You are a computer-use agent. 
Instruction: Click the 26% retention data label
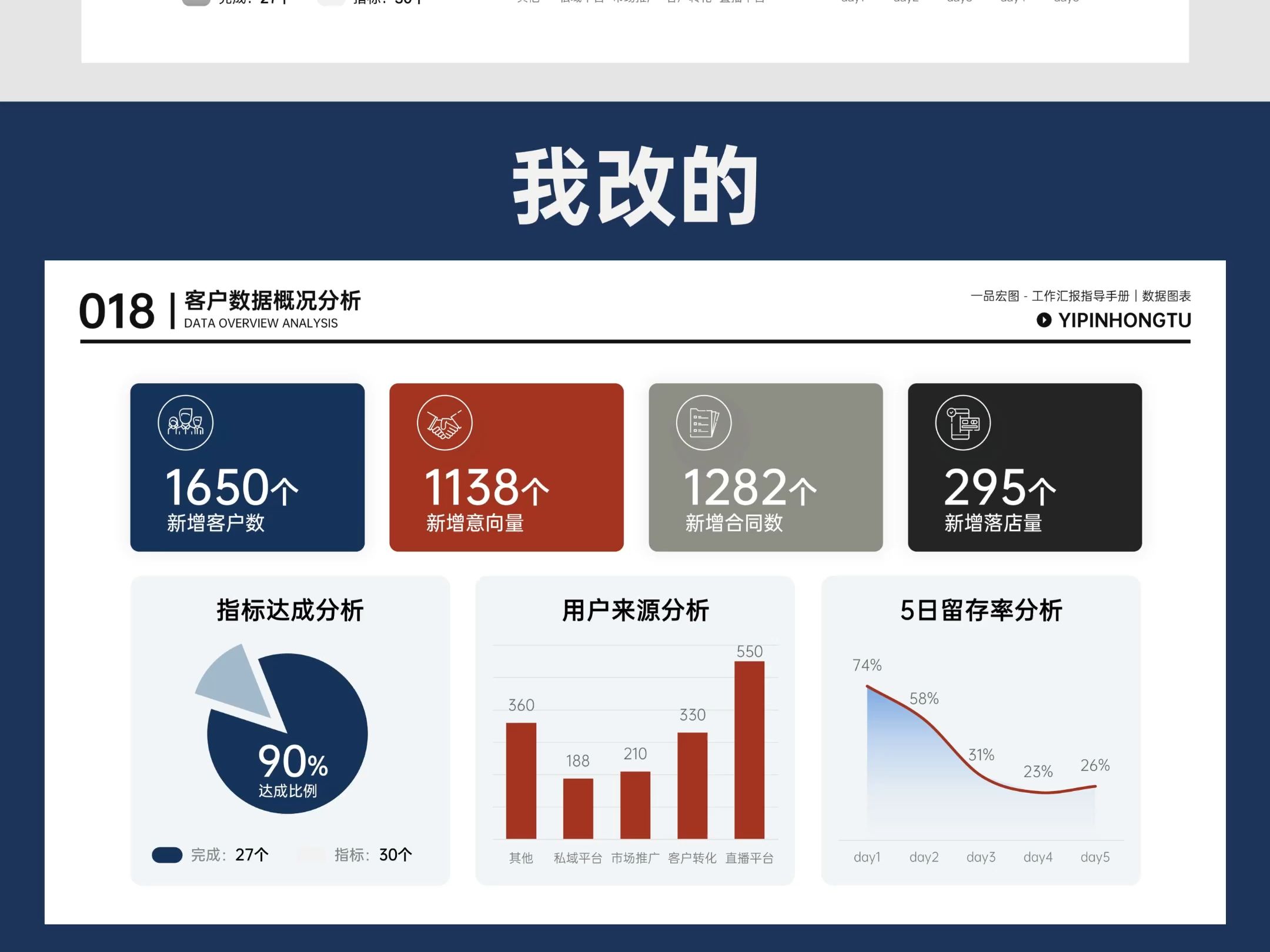1095,765
